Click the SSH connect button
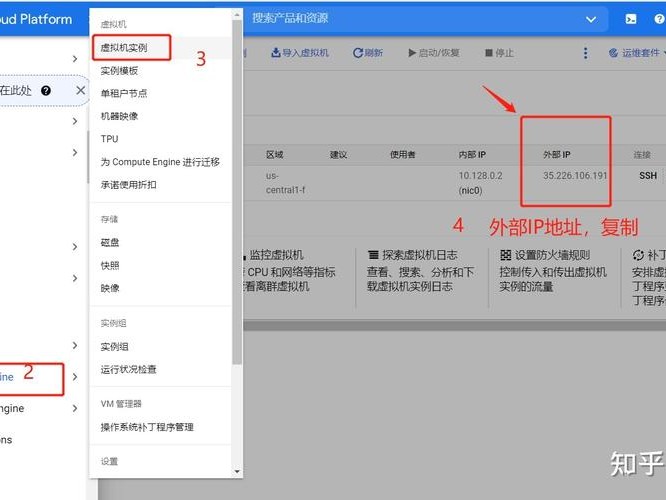This screenshot has height=500, width=666. [x=648, y=175]
